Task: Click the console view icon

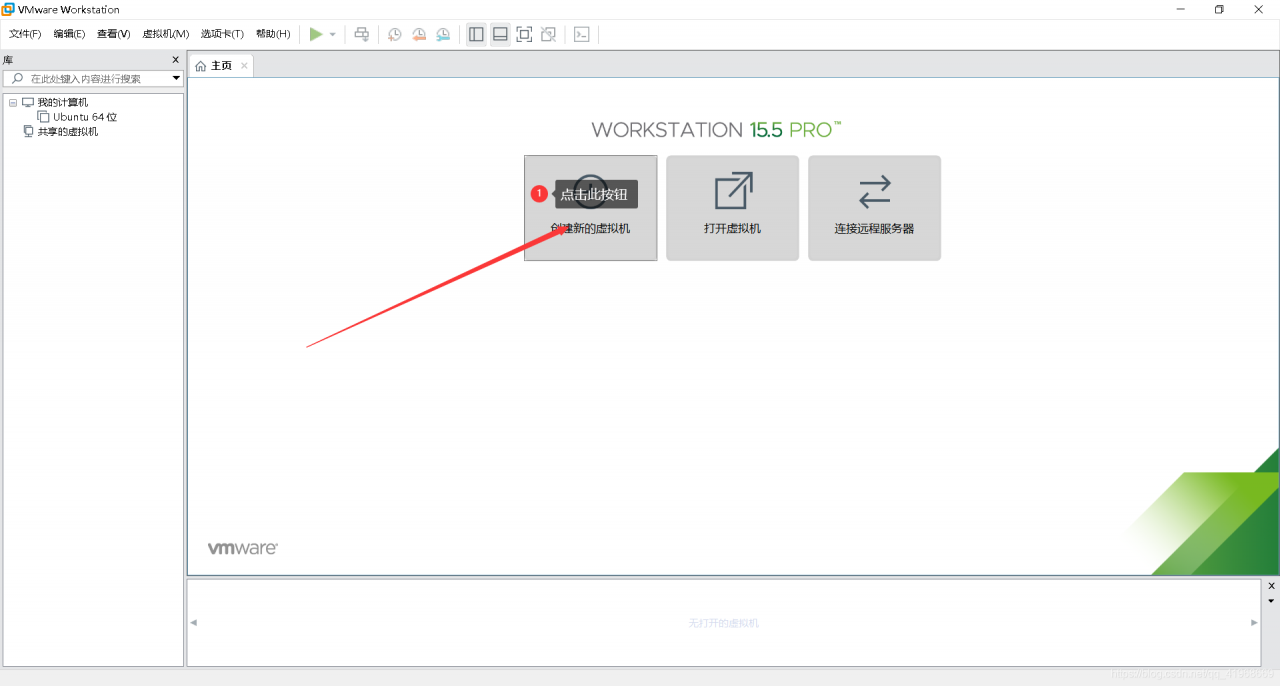Action: point(581,34)
